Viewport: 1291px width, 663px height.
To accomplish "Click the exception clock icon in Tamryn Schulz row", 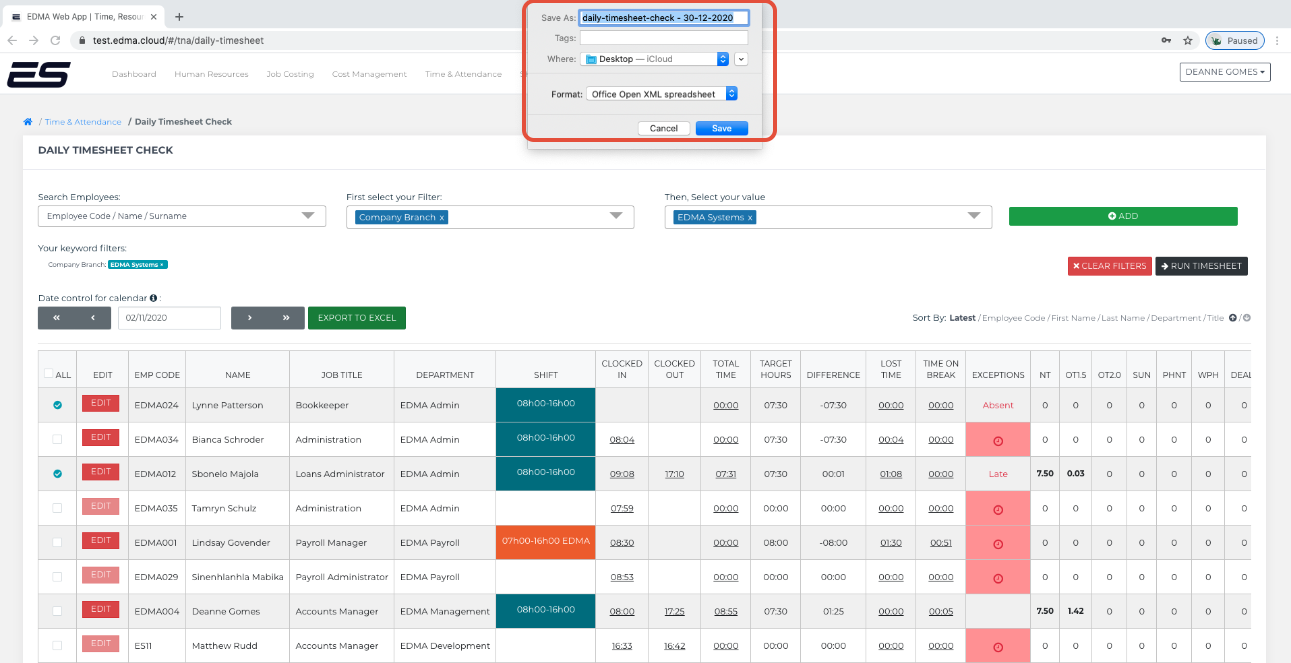I will (997, 509).
